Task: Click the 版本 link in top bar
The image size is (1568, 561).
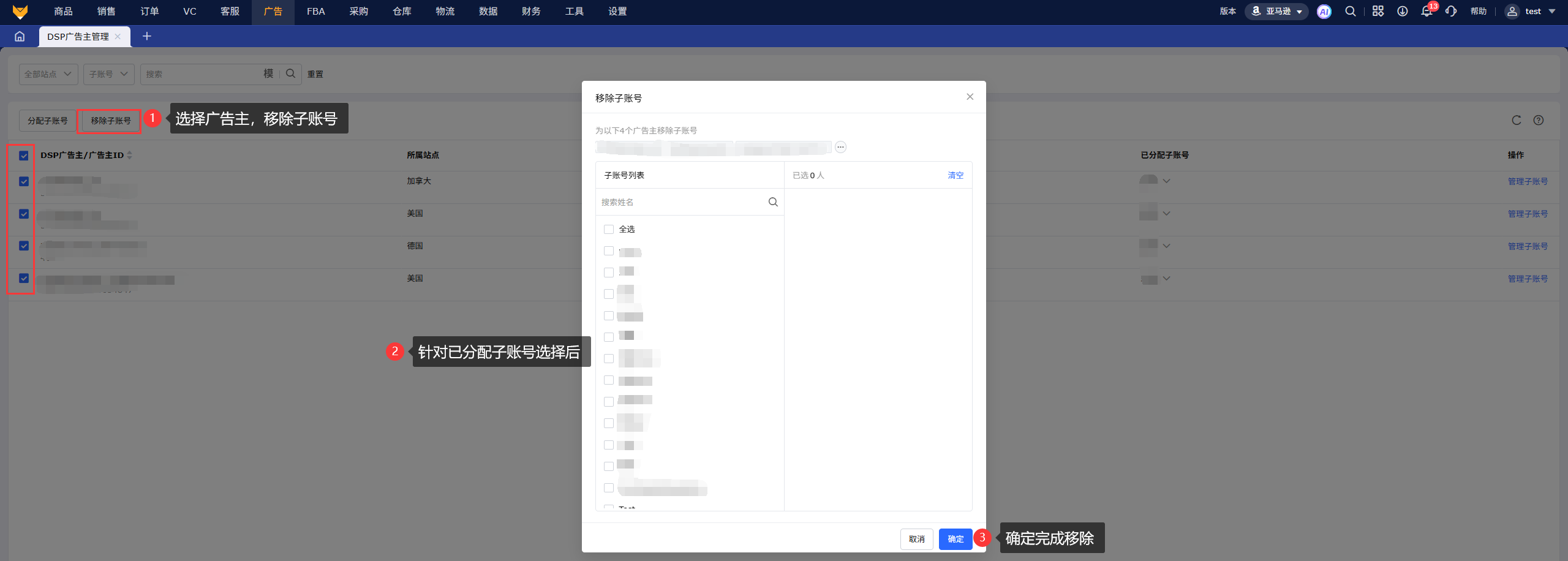Action: coord(1228,12)
